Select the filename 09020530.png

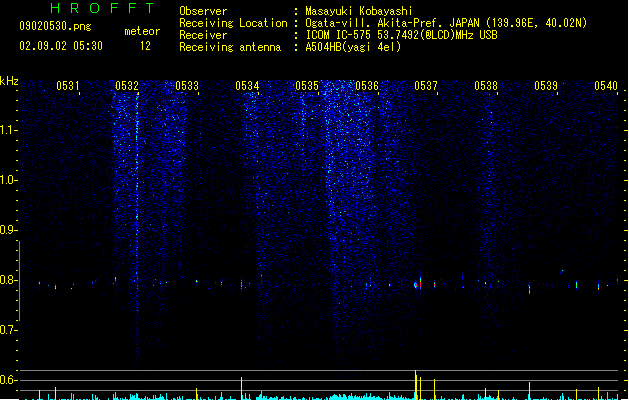55,26
